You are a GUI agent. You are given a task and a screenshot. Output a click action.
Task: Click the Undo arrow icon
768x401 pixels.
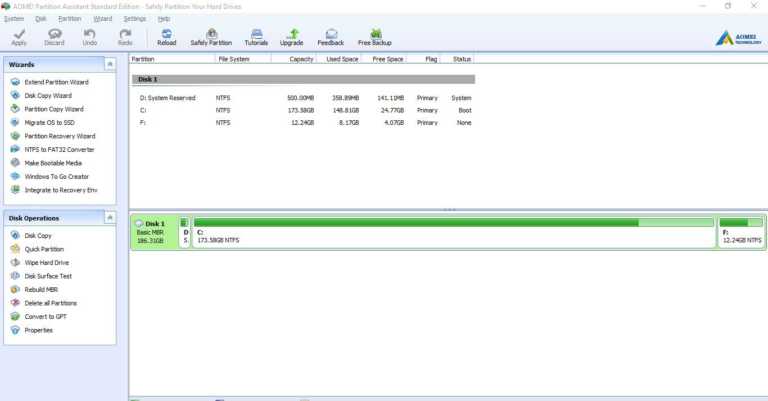90,34
